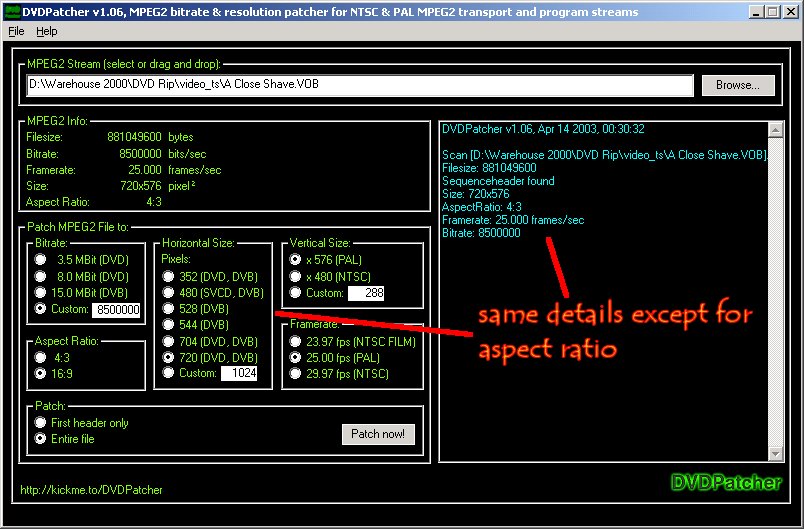Open the File menu
Image resolution: width=804 pixels, height=529 pixels.
(16, 32)
